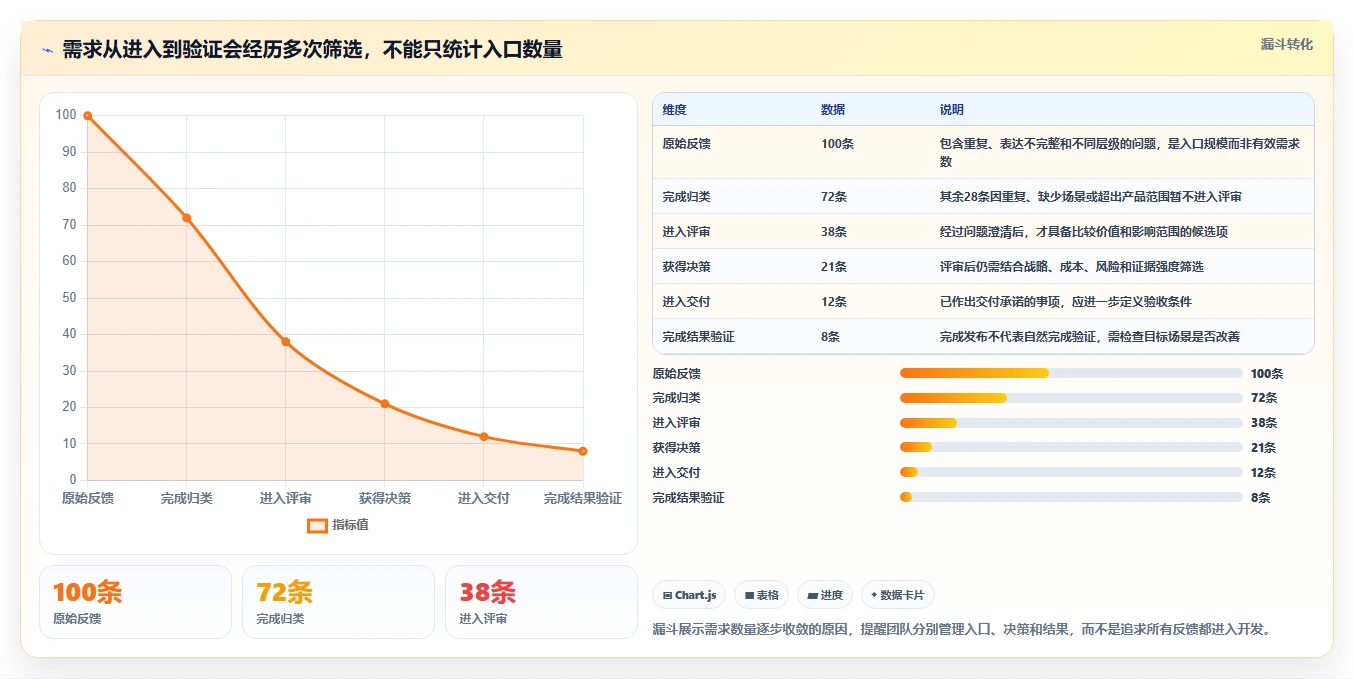Click the 72条 value in the table
The image size is (1354, 679).
(834, 197)
